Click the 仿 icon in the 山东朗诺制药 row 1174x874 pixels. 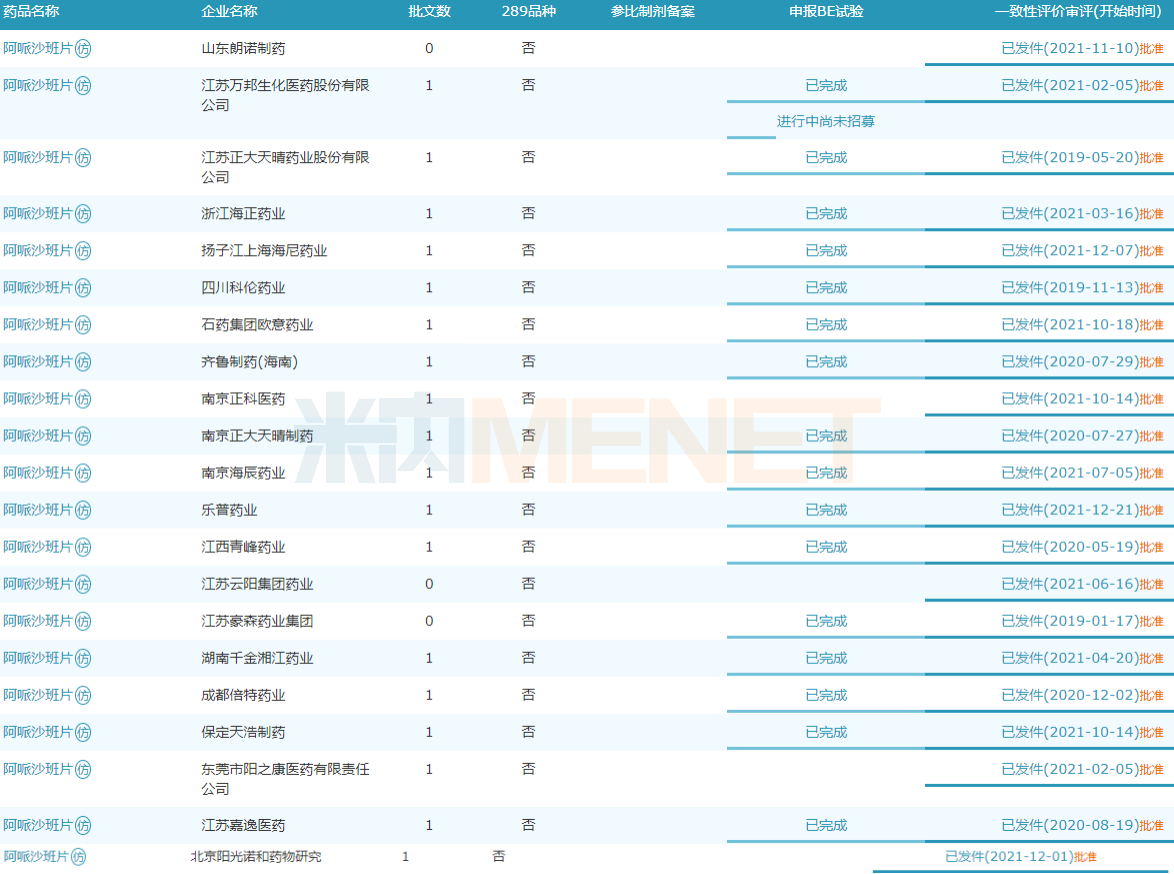point(83,49)
